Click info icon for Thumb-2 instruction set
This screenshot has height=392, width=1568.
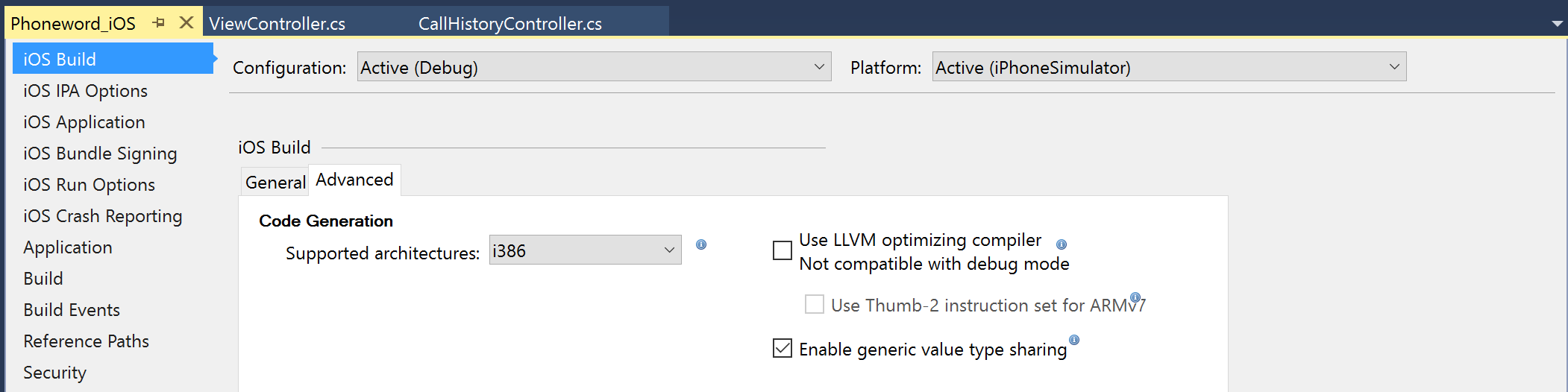tap(1135, 297)
